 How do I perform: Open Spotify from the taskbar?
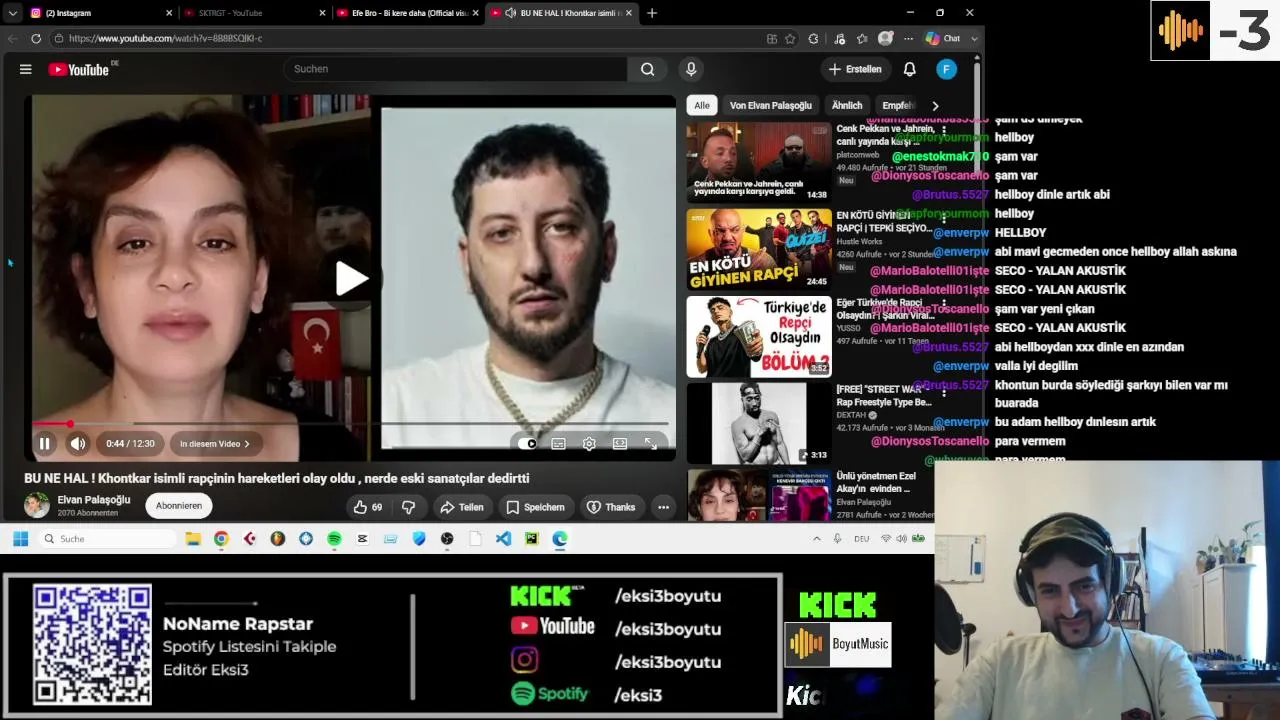(x=334, y=539)
